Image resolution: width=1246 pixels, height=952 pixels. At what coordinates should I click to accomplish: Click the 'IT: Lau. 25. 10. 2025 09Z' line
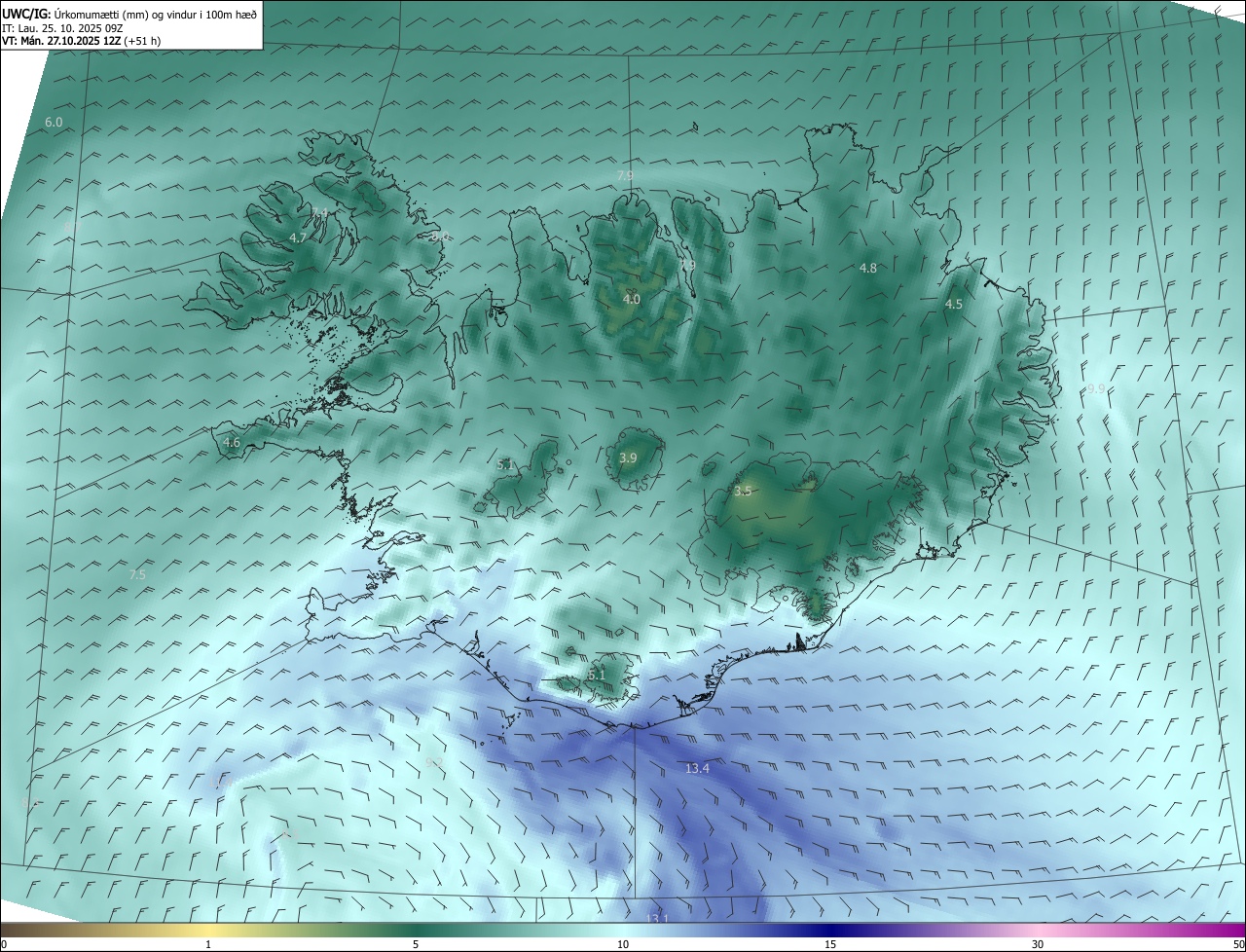click(61, 27)
